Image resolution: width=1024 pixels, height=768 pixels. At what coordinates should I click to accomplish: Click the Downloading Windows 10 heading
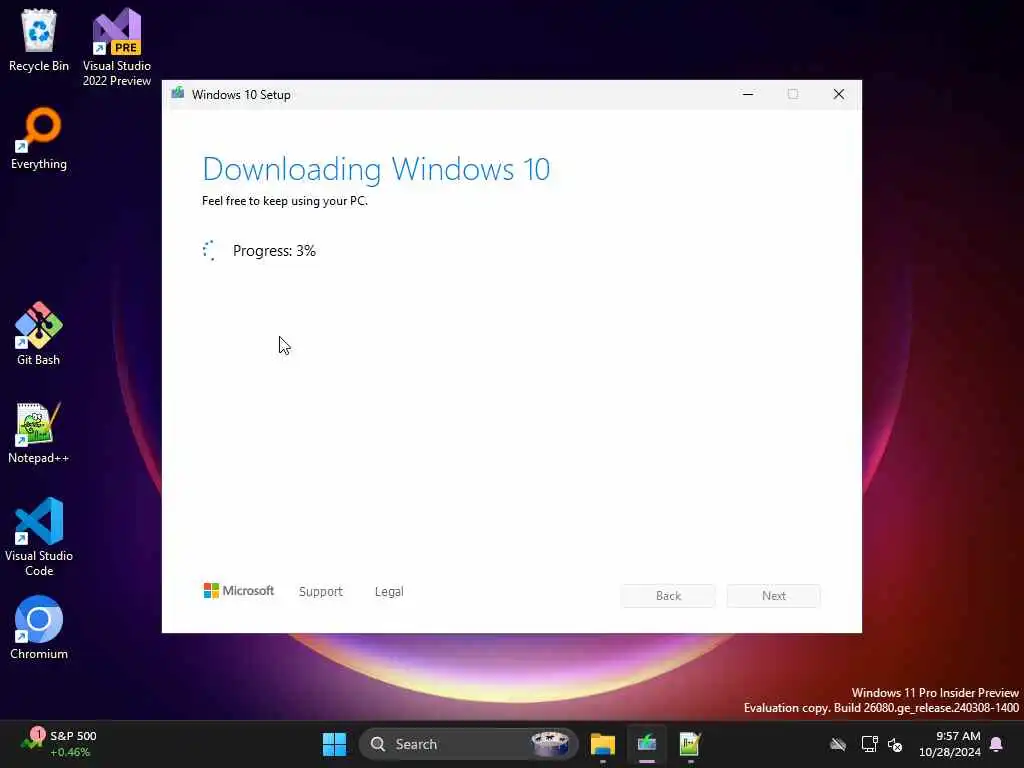point(376,169)
